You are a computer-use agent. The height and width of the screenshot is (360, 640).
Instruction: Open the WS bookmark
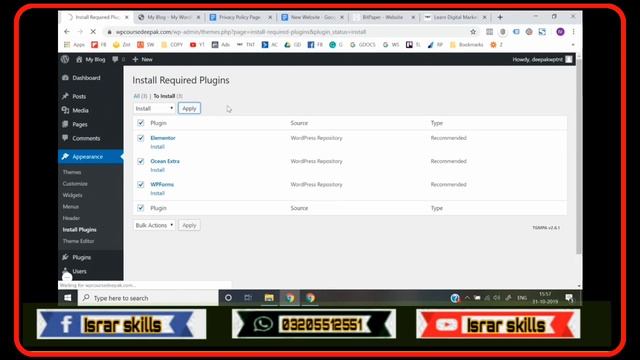pyautogui.click(x=391, y=44)
